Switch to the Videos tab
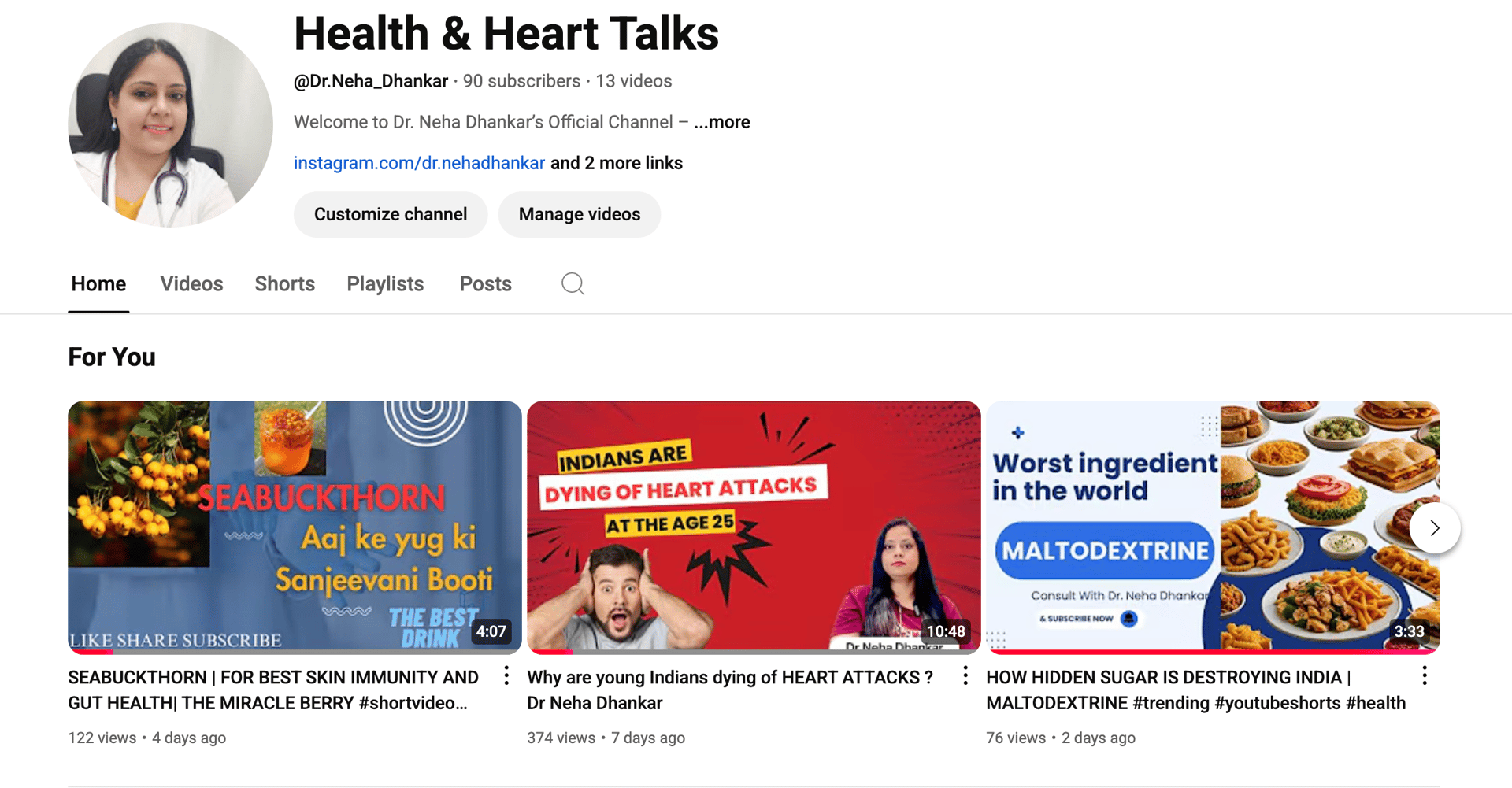The height and width of the screenshot is (788, 1512). tap(191, 284)
